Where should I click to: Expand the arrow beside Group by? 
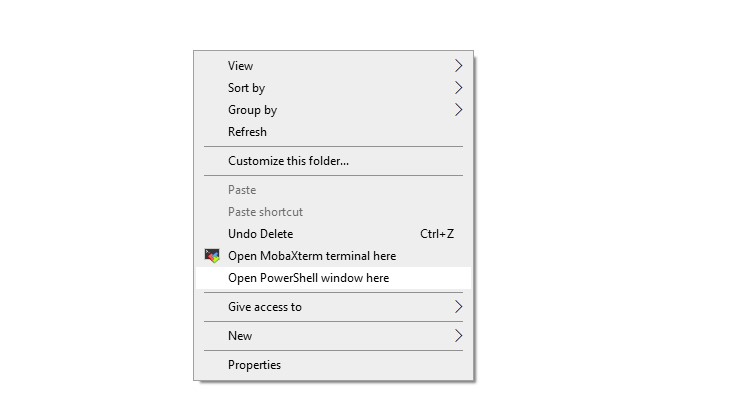[x=458, y=110]
